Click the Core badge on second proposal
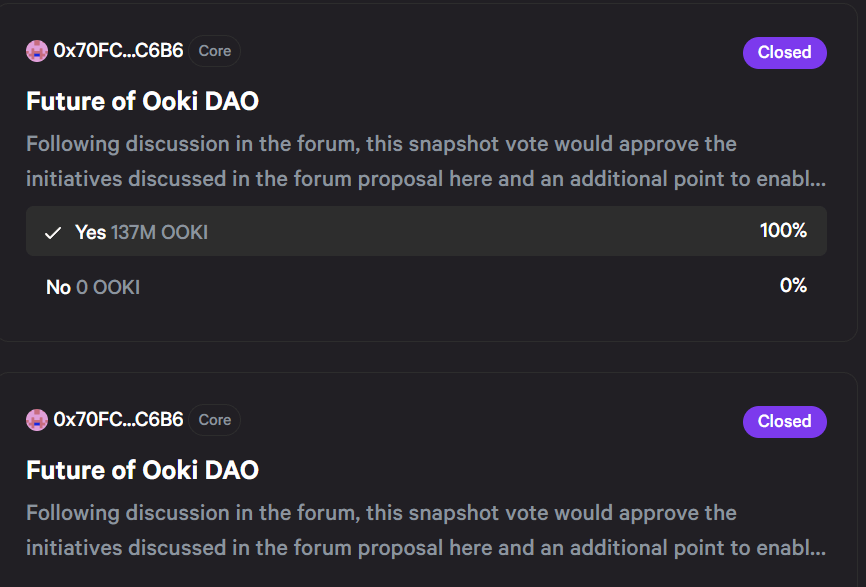Screen dimensions: 866x587 (214, 420)
